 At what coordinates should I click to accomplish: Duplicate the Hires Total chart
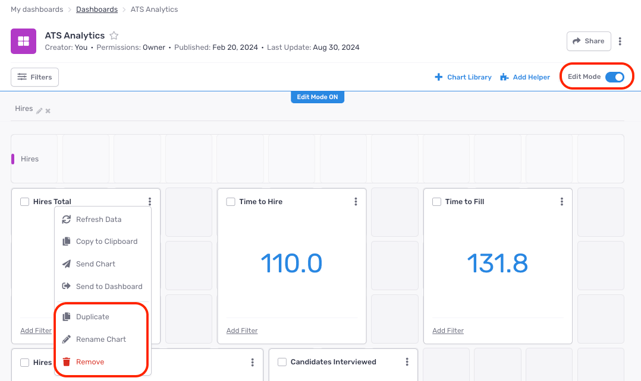(103, 317)
